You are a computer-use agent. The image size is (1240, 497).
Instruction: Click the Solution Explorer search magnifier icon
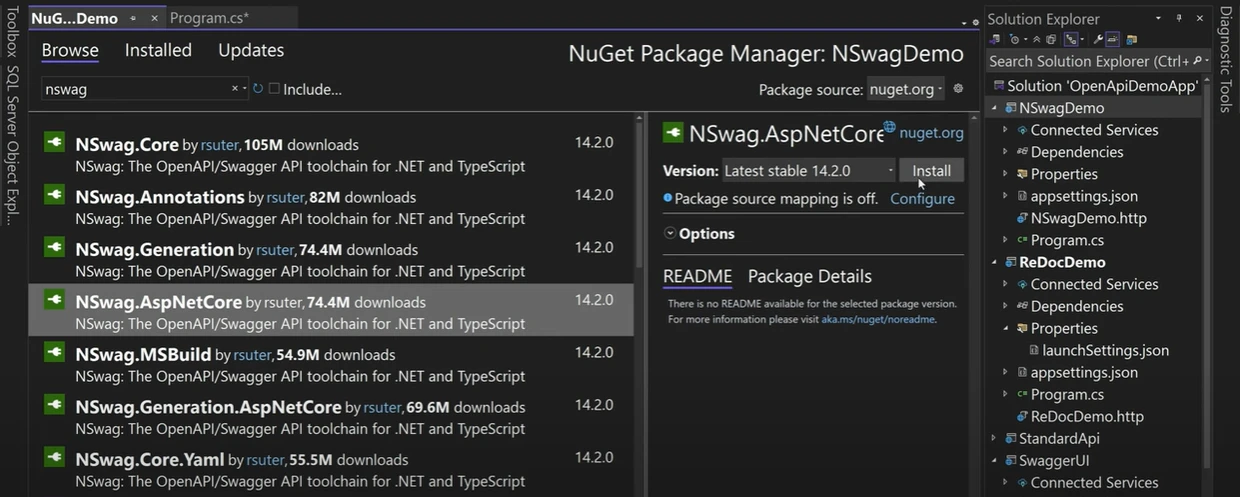[x=1195, y=61]
